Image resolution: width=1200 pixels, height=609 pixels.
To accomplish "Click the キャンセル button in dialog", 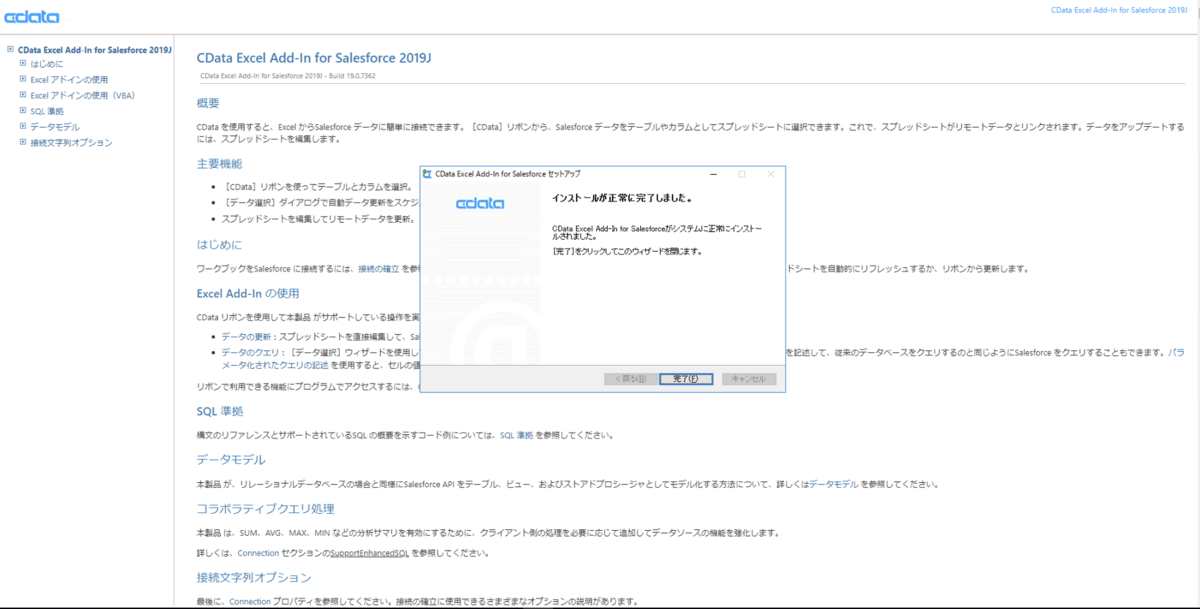I will (749, 379).
